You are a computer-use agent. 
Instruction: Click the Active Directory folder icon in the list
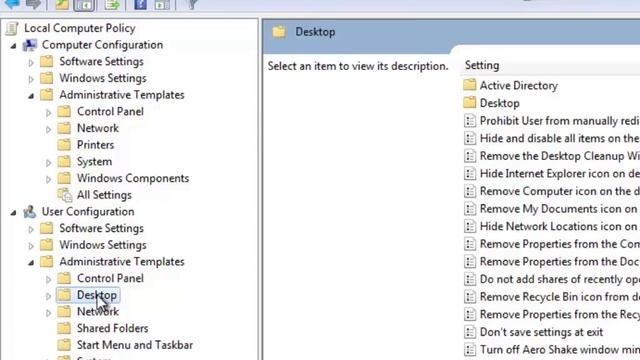[469, 85]
